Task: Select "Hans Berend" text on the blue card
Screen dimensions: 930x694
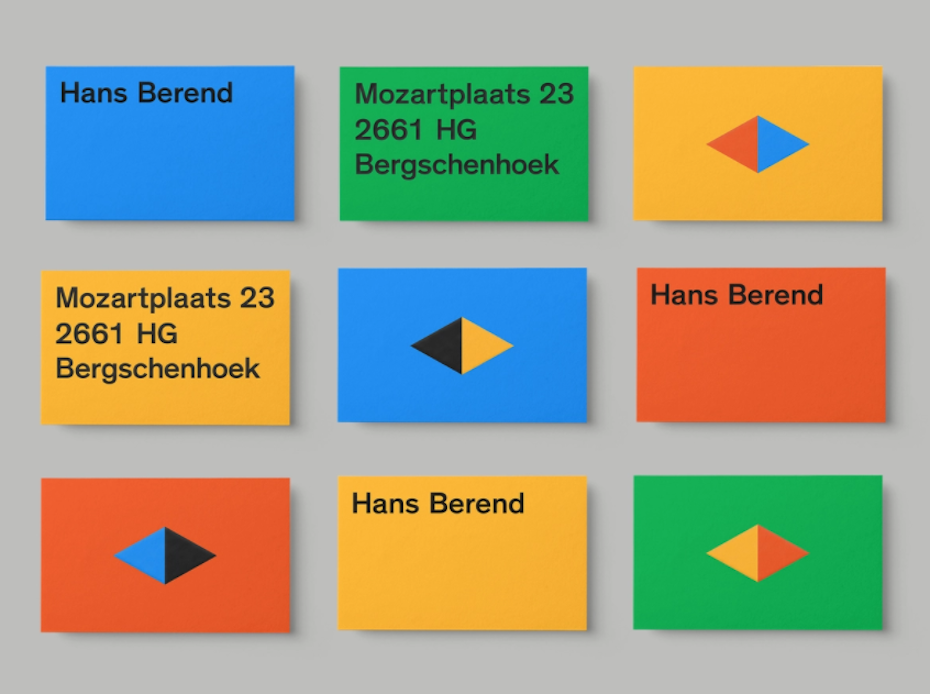Action: (x=146, y=93)
